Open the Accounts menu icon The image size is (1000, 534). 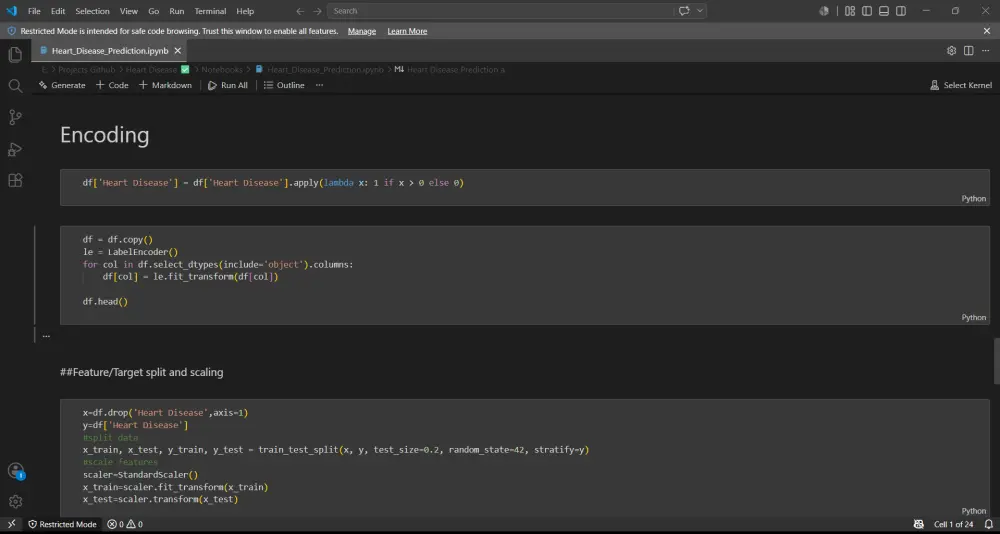tap(15, 471)
